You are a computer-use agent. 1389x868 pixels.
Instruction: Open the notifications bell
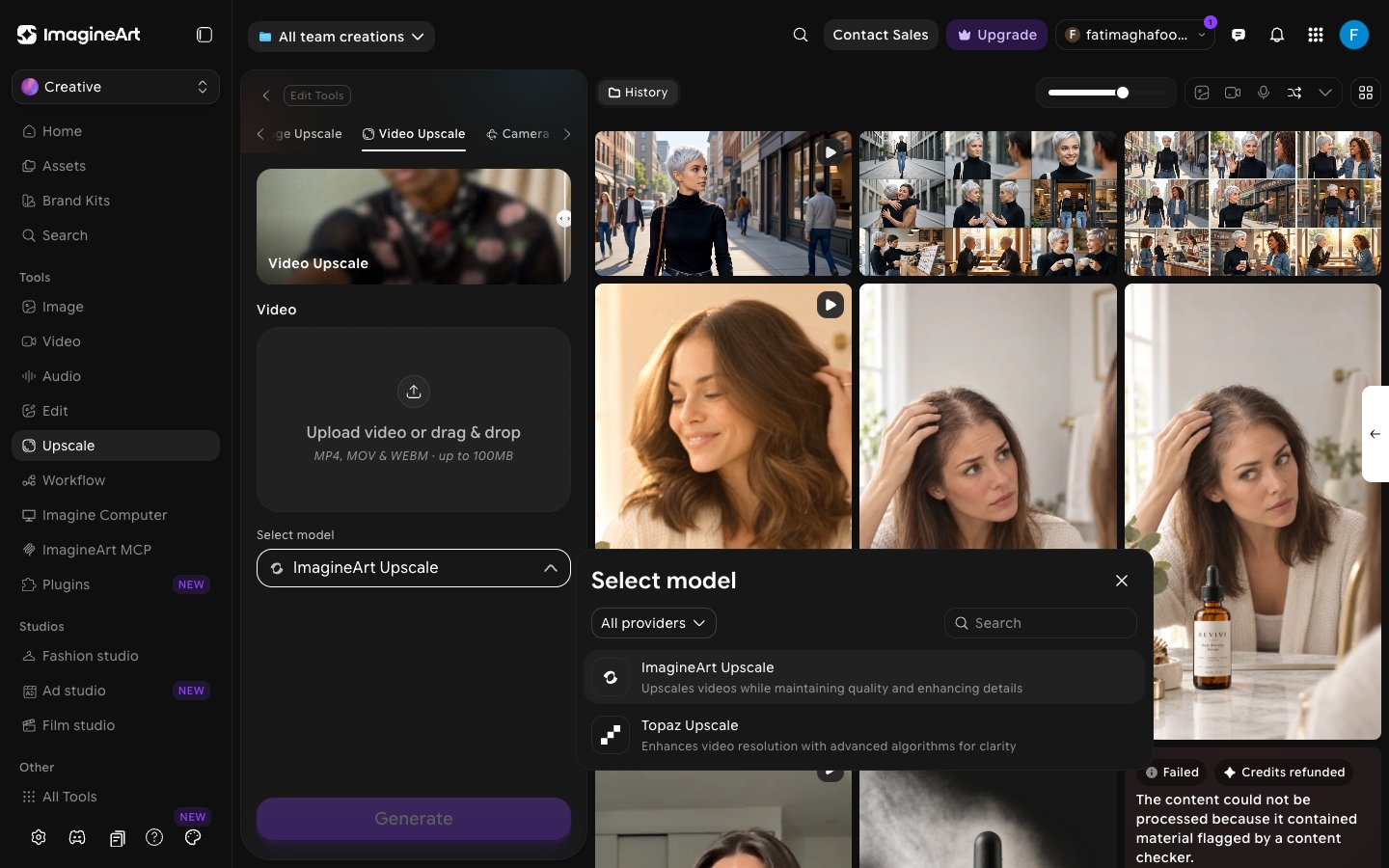(1277, 35)
